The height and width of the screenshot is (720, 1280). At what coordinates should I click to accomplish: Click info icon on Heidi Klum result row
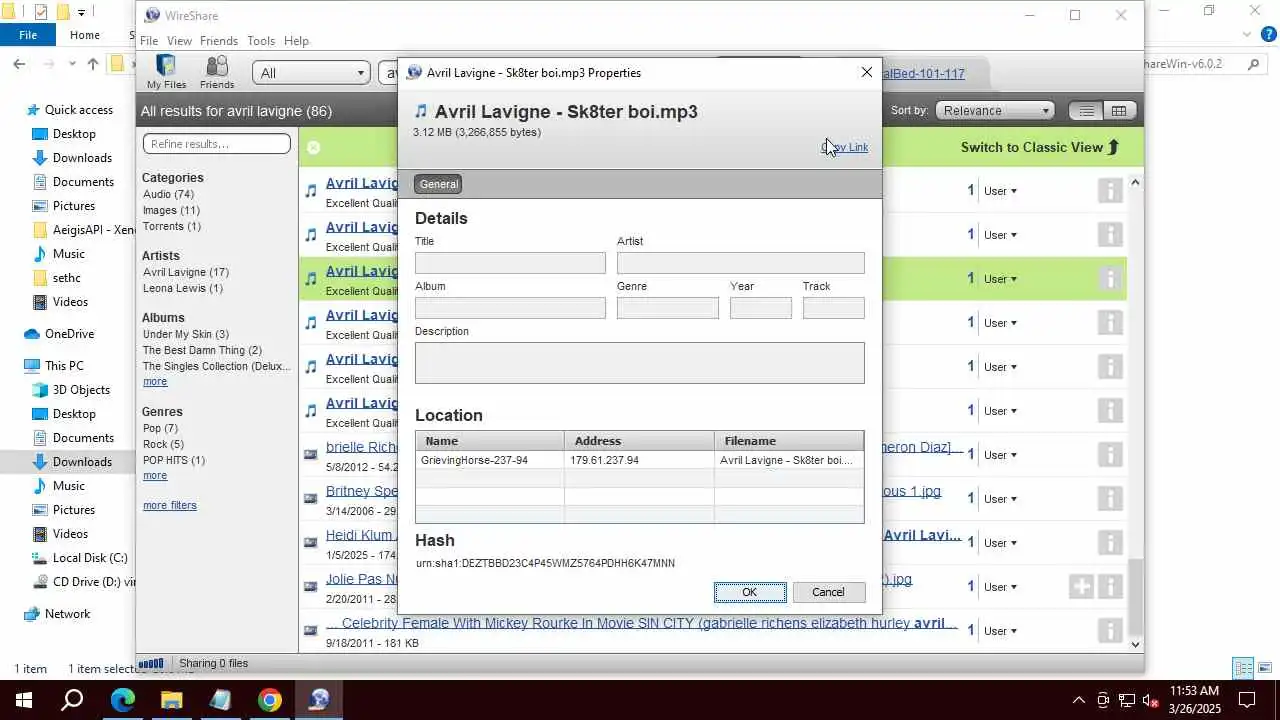(1110, 543)
